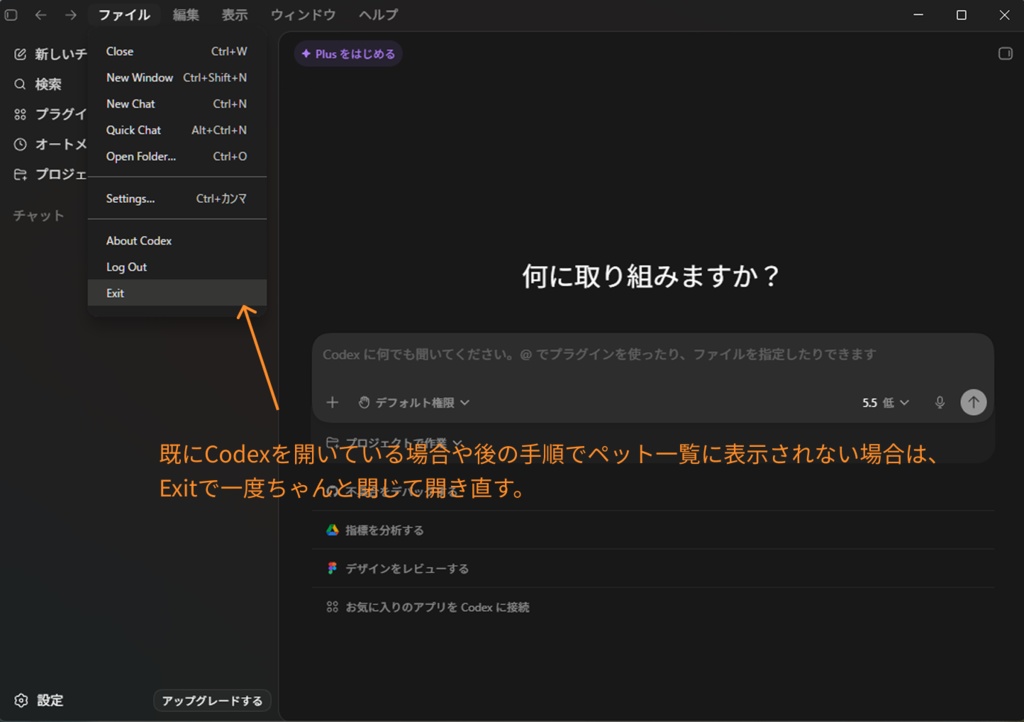
Task: Expand the プロジェクトで作業 dropdown
Action: click(394, 443)
